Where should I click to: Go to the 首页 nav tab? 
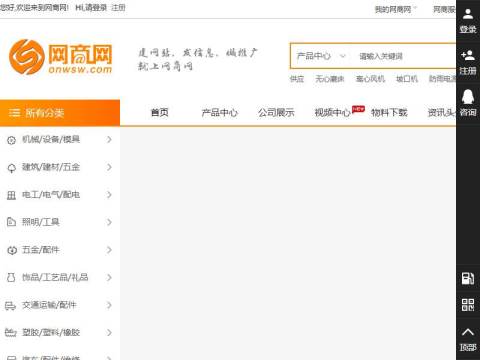coord(160,113)
